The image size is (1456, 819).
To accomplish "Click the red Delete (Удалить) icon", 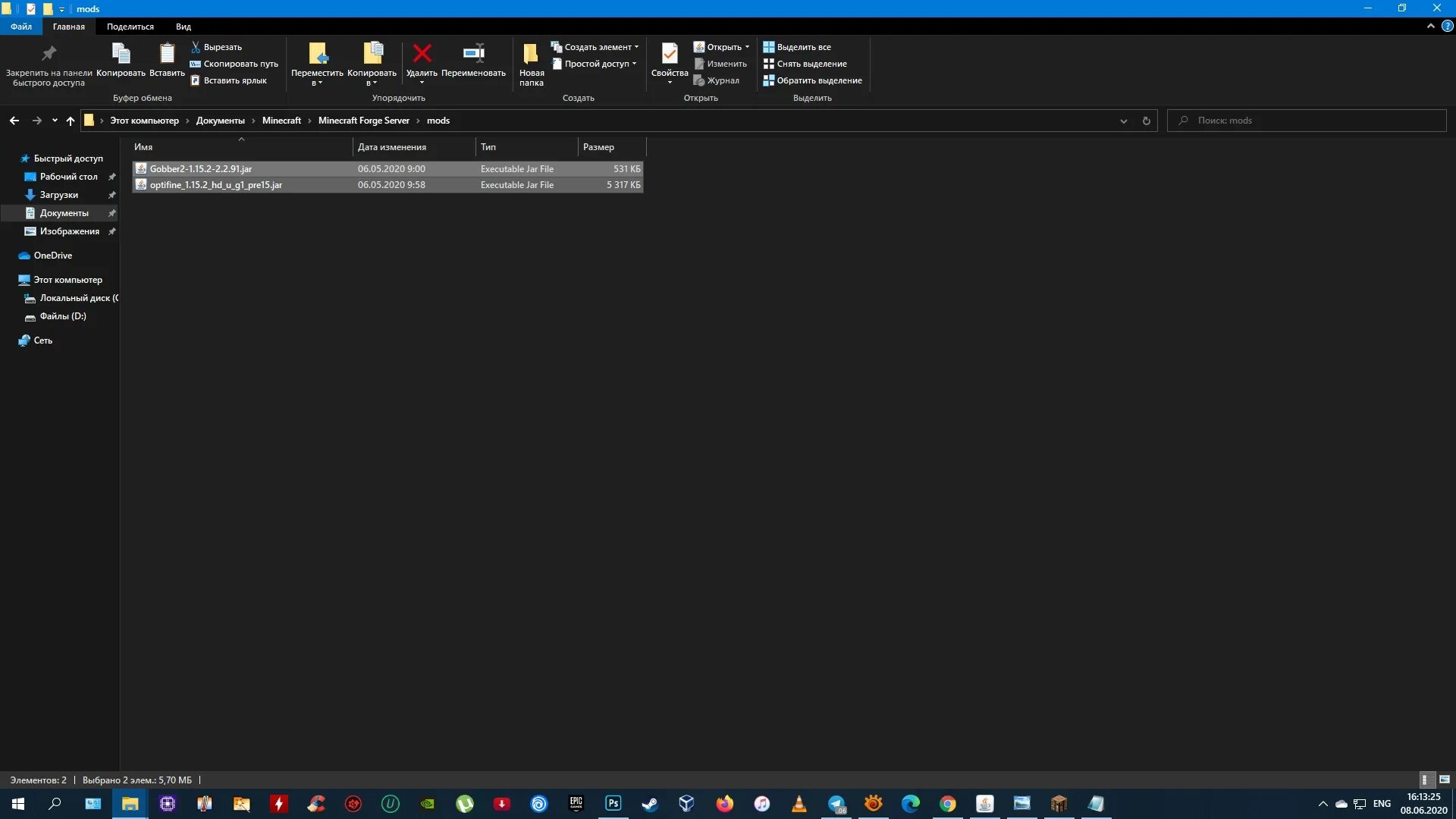I will point(422,55).
